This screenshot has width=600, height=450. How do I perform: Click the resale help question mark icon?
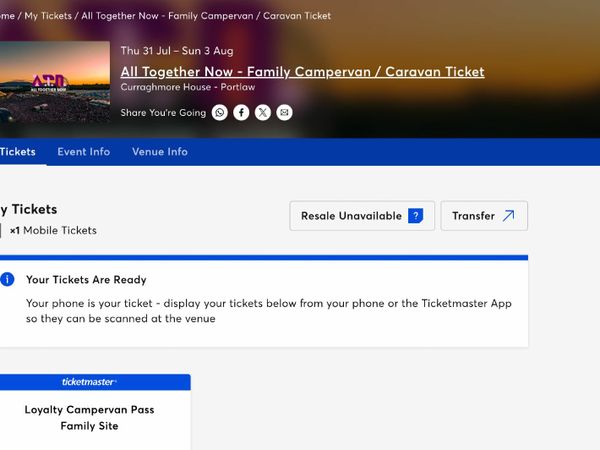click(416, 216)
